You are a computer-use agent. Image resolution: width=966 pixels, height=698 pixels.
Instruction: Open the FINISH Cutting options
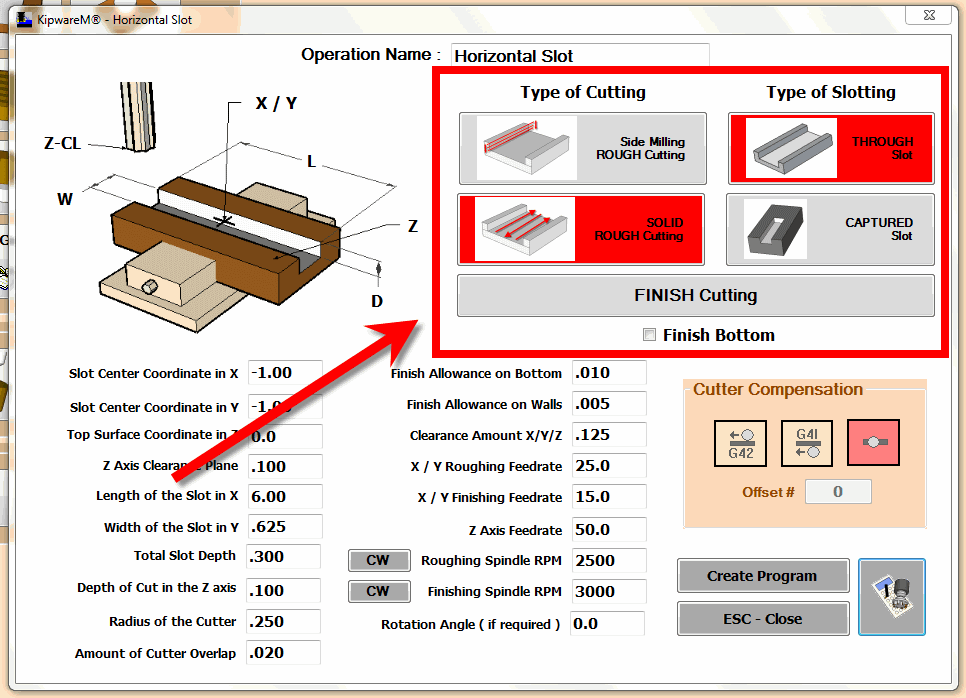point(695,295)
